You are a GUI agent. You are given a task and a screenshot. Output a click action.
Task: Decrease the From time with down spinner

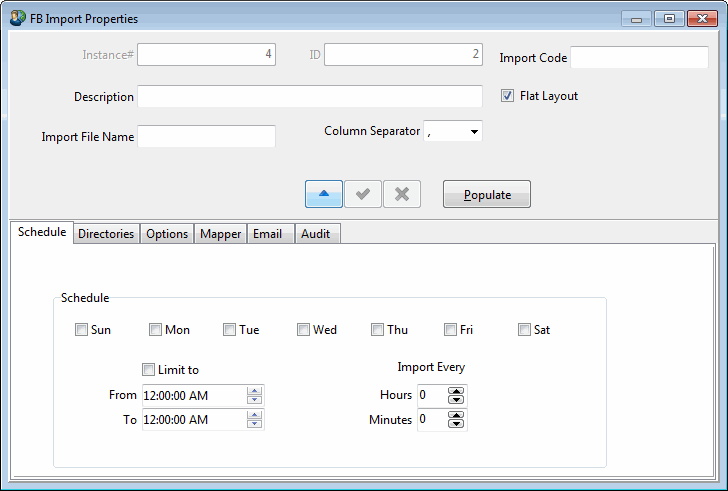click(254, 400)
